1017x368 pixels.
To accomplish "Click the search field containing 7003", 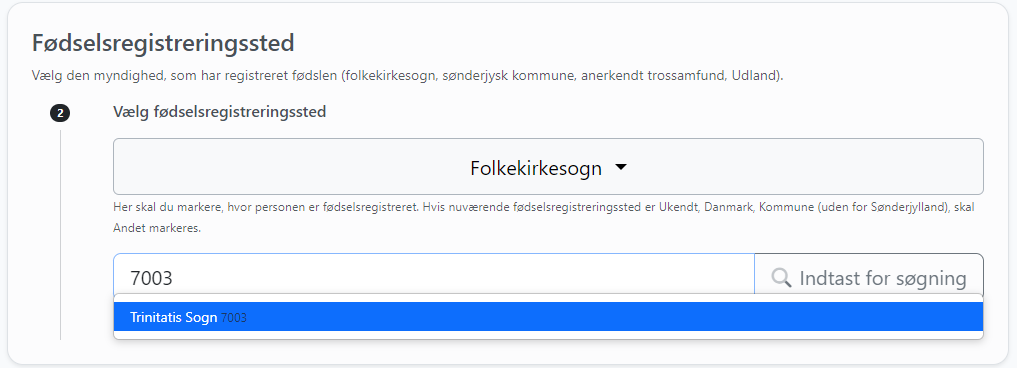I will click(434, 278).
